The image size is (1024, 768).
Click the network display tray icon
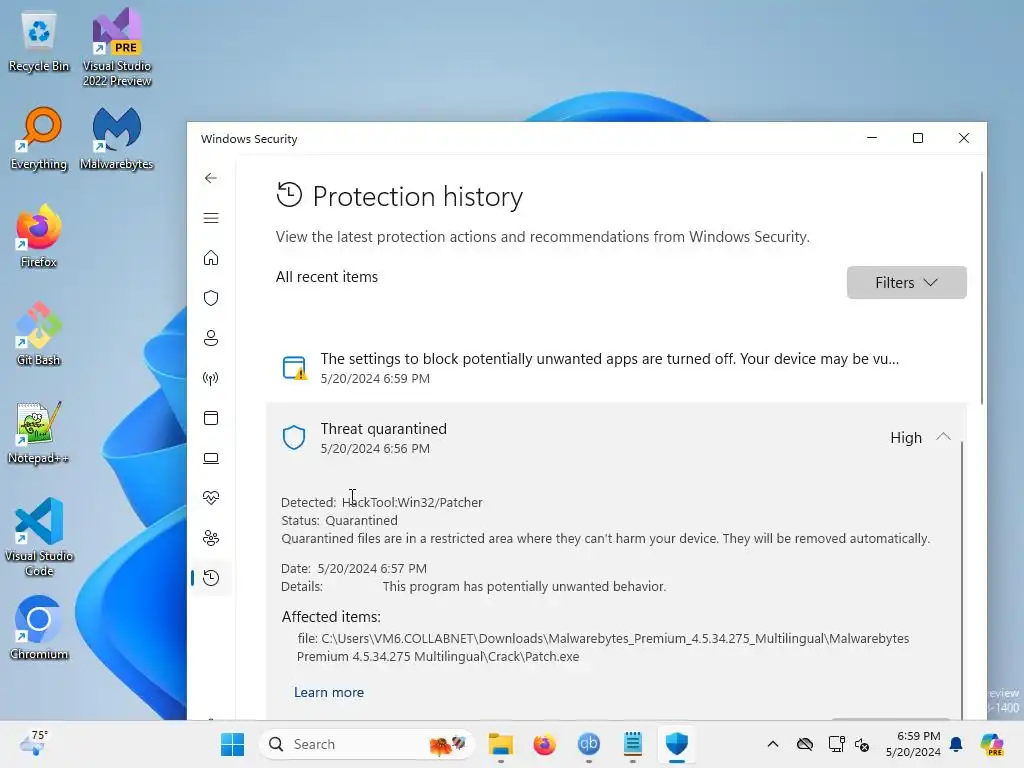coord(836,744)
